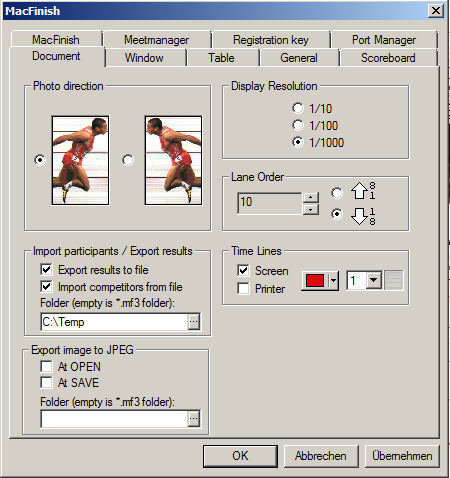Open the time line style pattern button
The image size is (450, 478).
[x=394, y=280]
